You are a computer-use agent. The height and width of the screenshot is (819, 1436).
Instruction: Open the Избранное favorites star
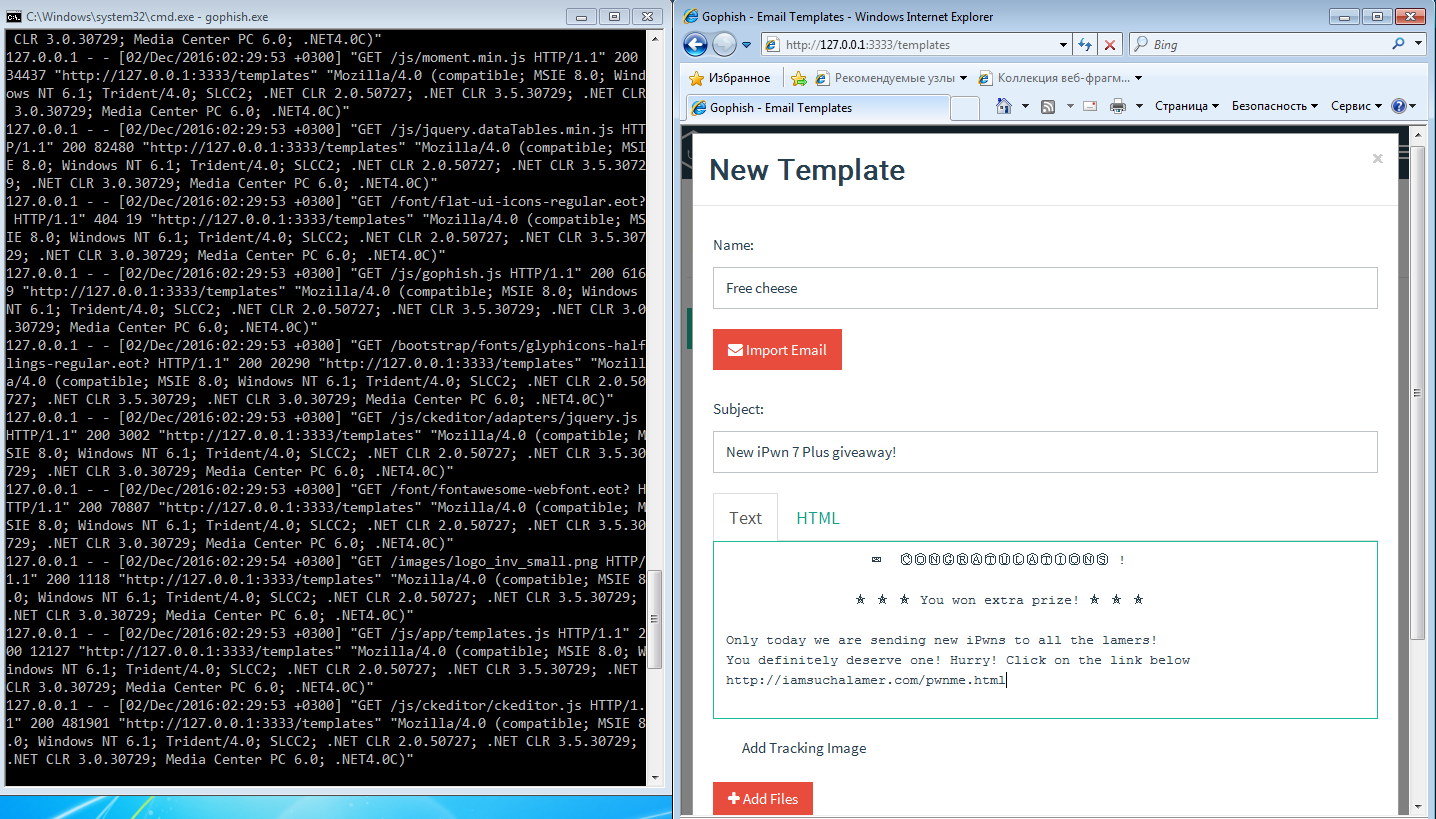tap(729, 78)
